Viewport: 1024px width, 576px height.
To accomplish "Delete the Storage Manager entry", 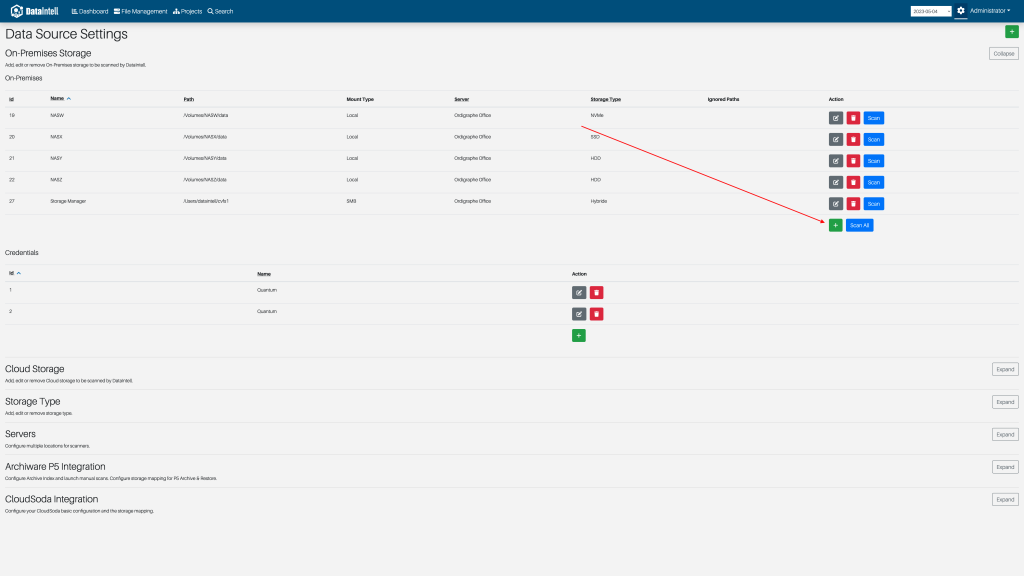I will coord(853,204).
